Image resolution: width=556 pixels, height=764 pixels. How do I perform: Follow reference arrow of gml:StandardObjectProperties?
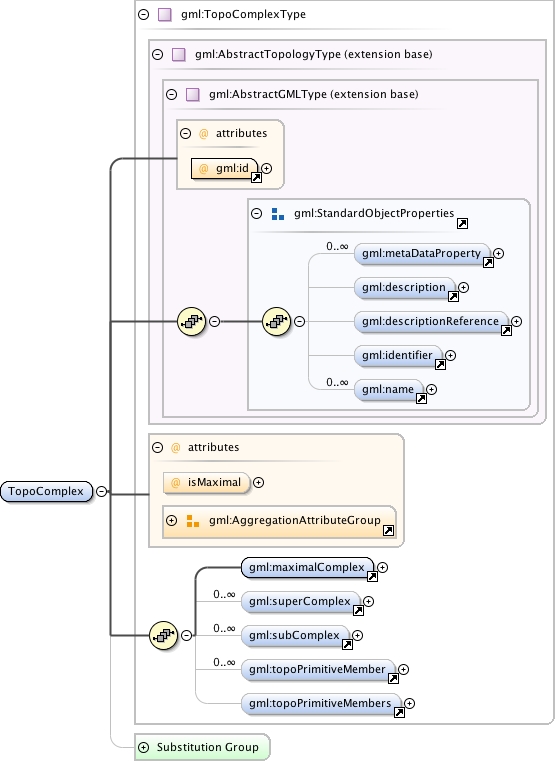pyautogui.click(x=462, y=224)
